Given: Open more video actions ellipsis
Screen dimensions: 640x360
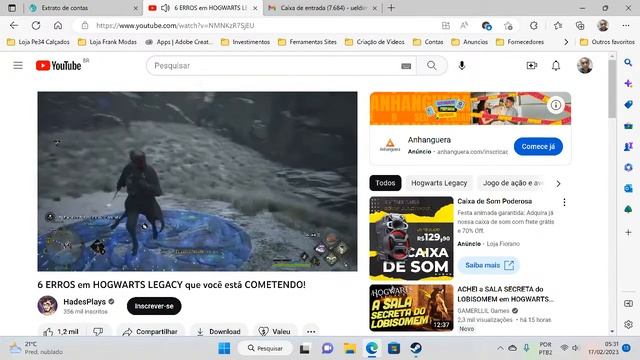Looking at the screenshot, I should coord(311,331).
